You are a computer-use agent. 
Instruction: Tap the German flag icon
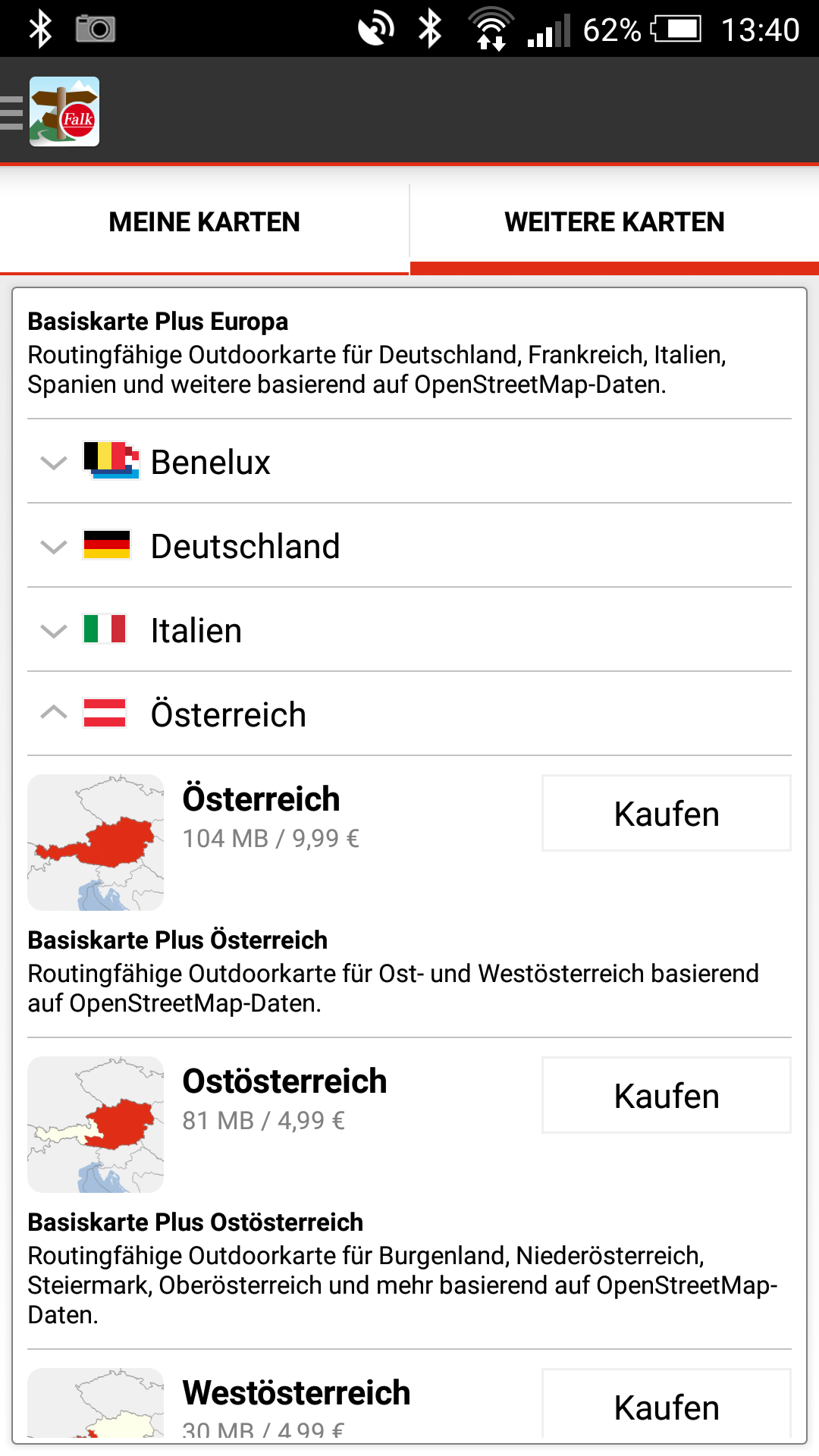[107, 545]
